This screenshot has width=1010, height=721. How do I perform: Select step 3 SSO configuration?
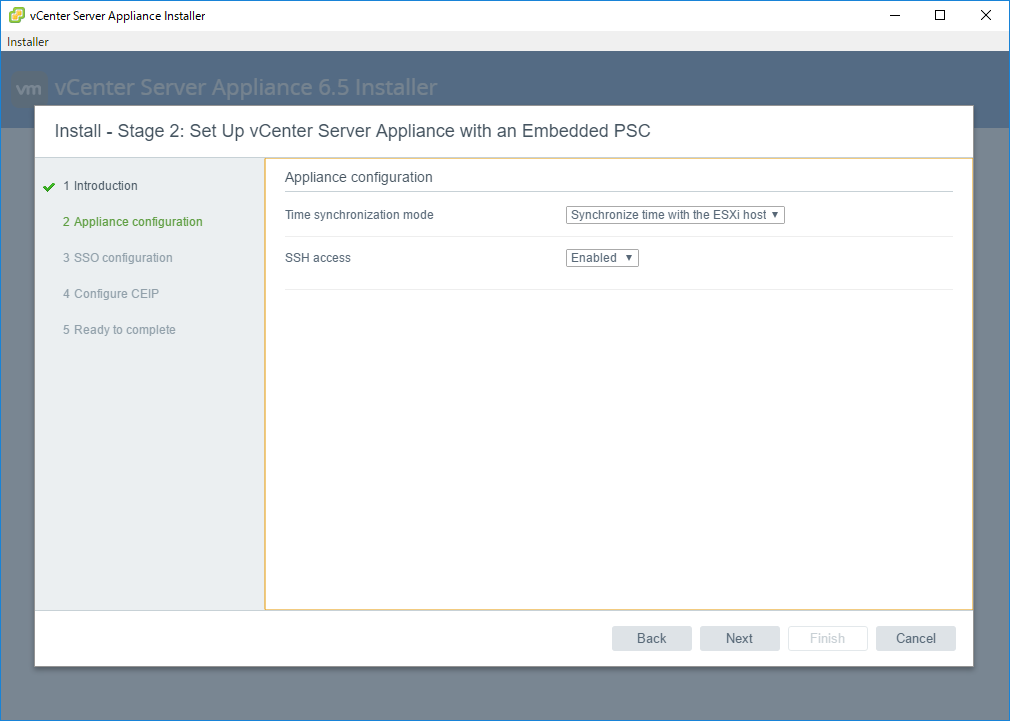pyautogui.click(x=118, y=258)
